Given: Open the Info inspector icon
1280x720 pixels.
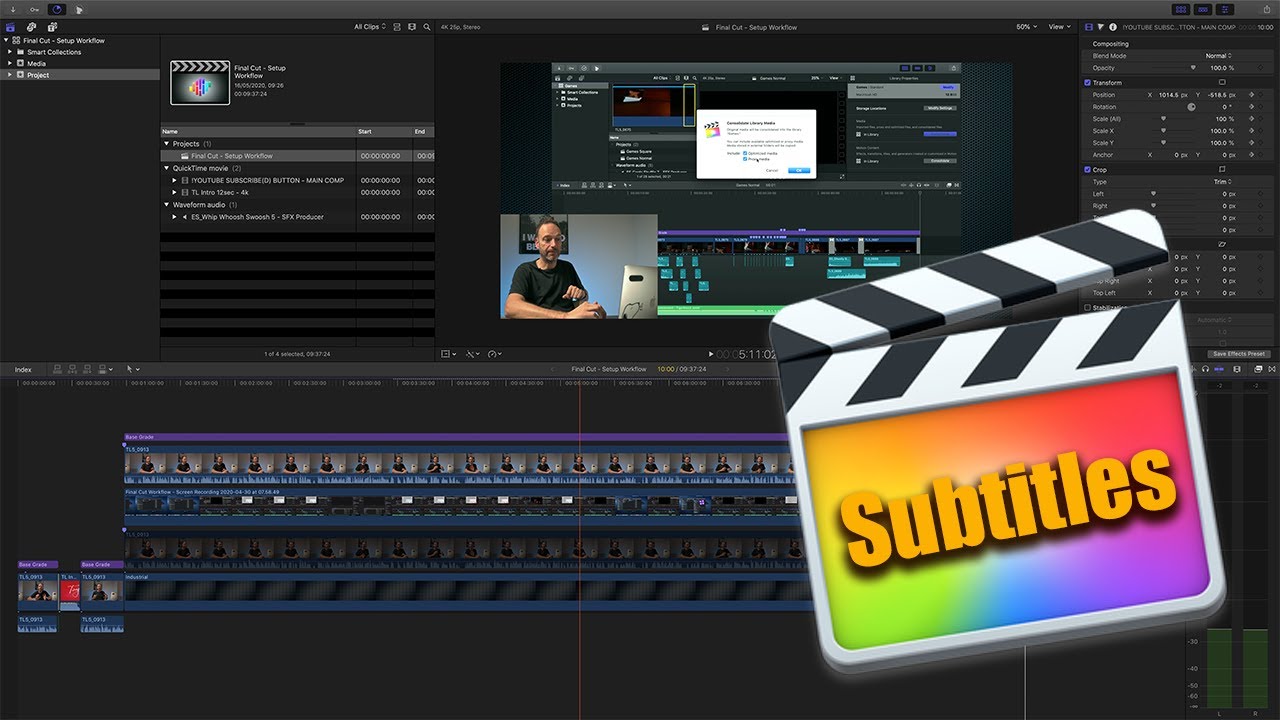Looking at the screenshot, I should [x=1111, y=27].
